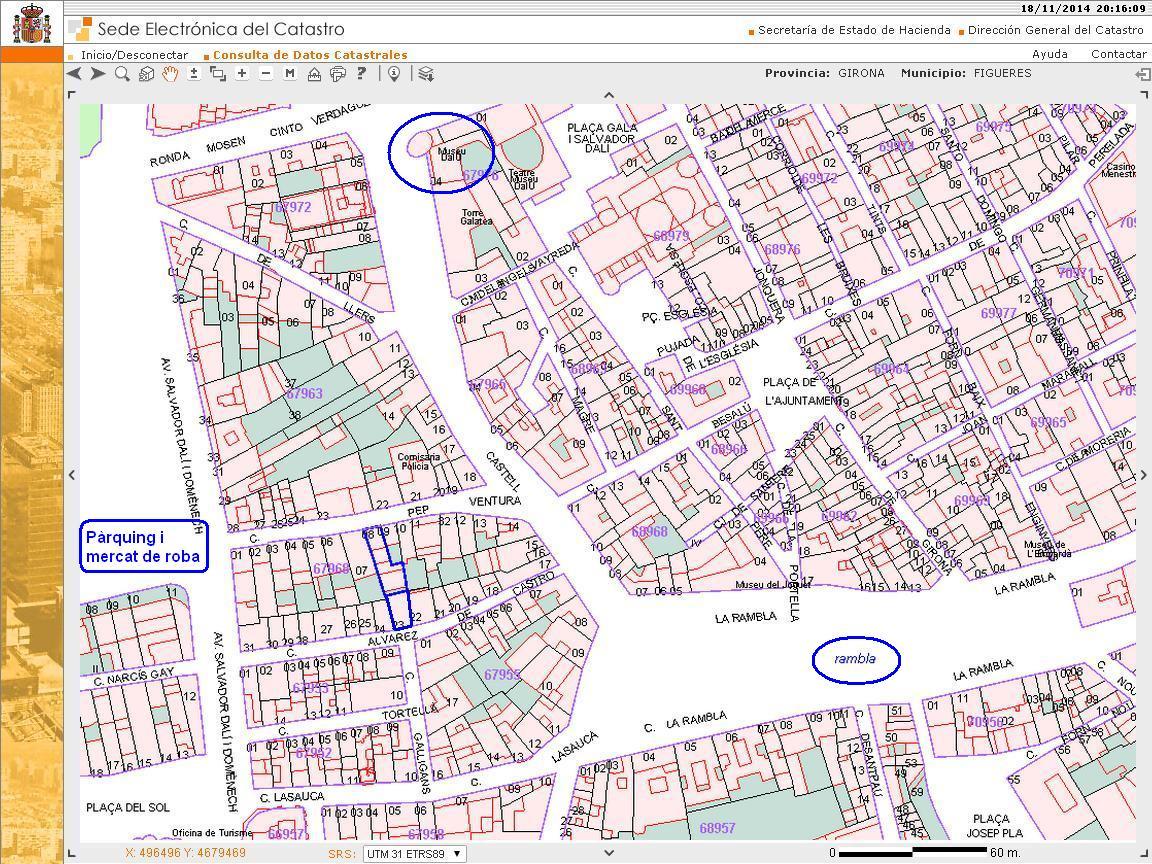
Task: Select the measure tool icon
Action: click(x=314, y=74)
